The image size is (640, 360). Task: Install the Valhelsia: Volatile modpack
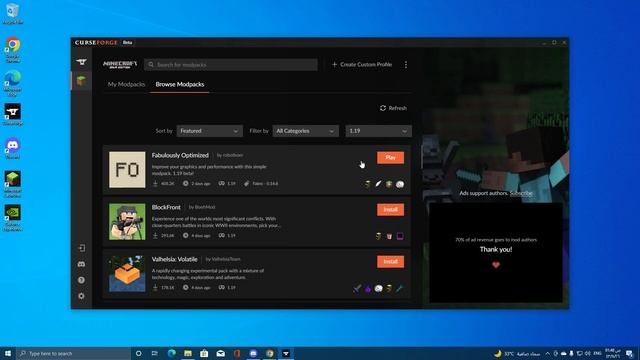[391, 262]
